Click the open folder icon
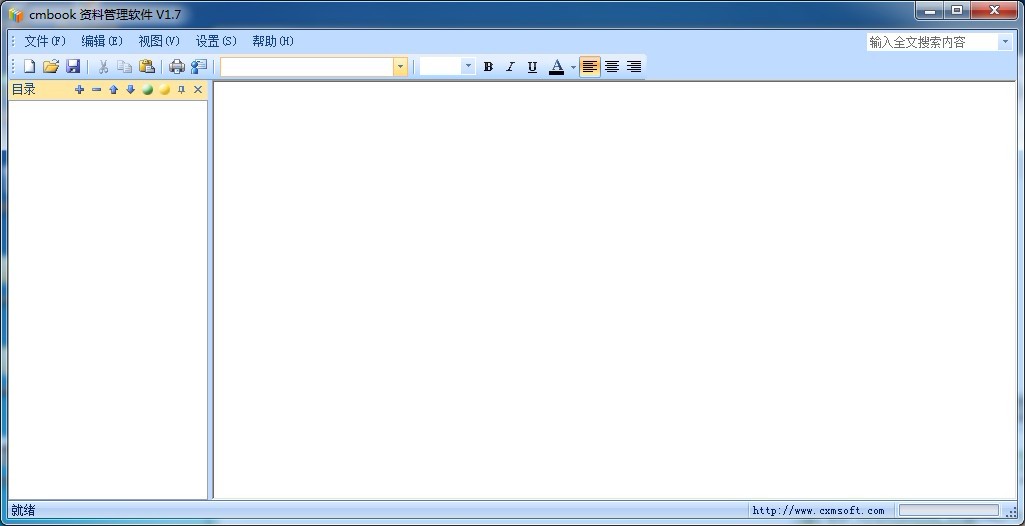Viewport: 1025px width, 526px height. click(x=51, y=67)
